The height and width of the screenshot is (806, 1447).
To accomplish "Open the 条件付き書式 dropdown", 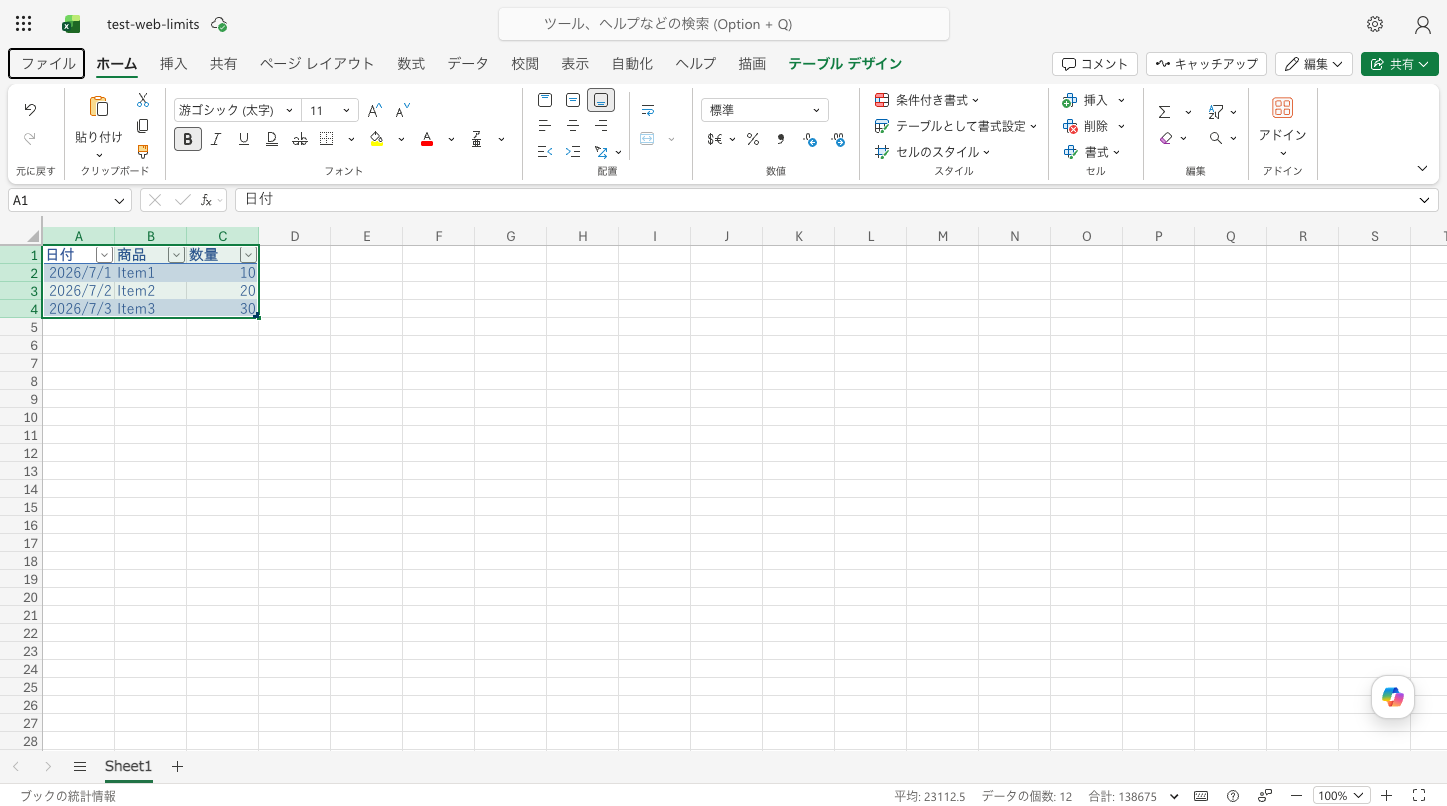I will coord(927,100).
